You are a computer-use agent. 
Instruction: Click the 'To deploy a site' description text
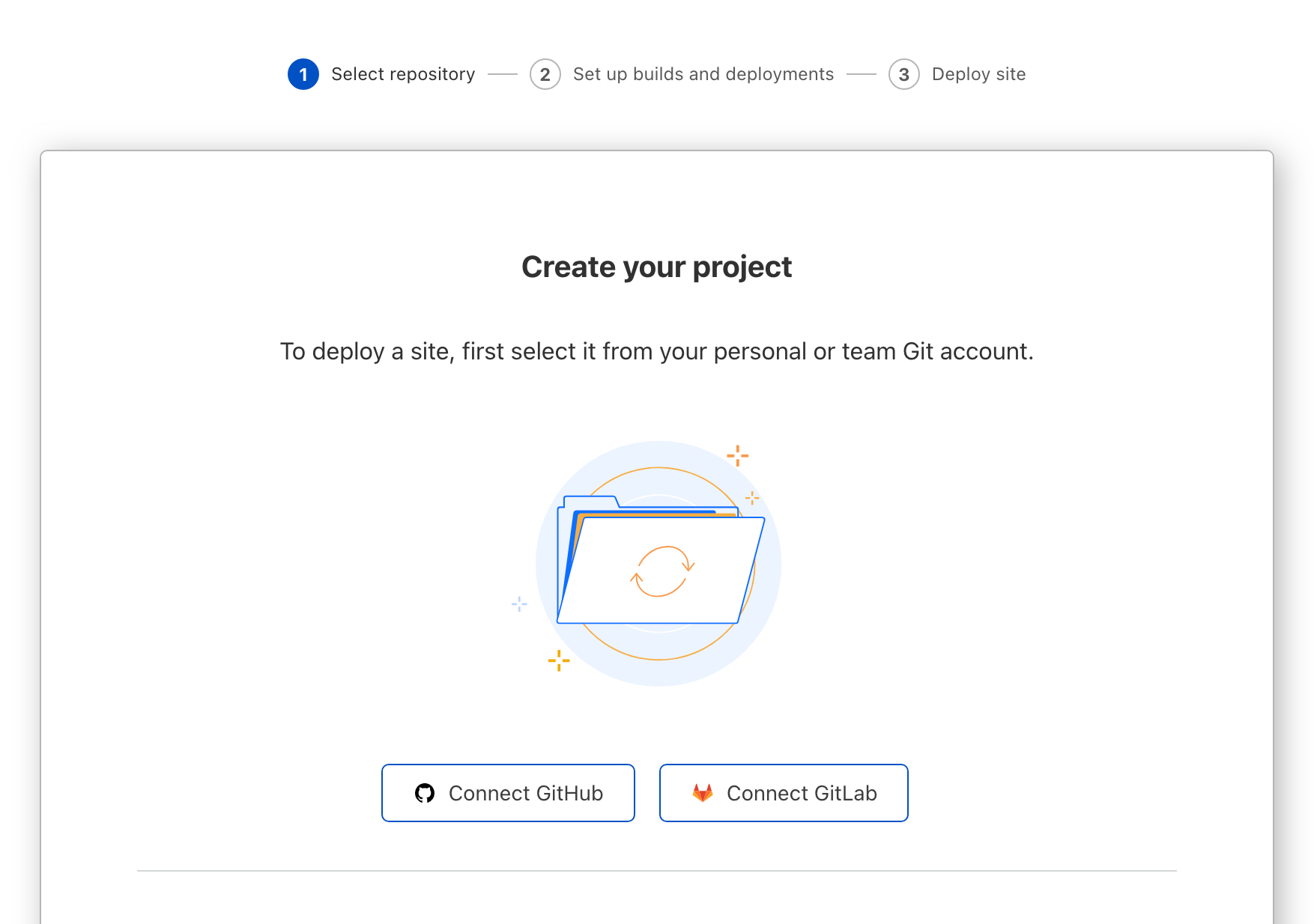click(656, 351)
